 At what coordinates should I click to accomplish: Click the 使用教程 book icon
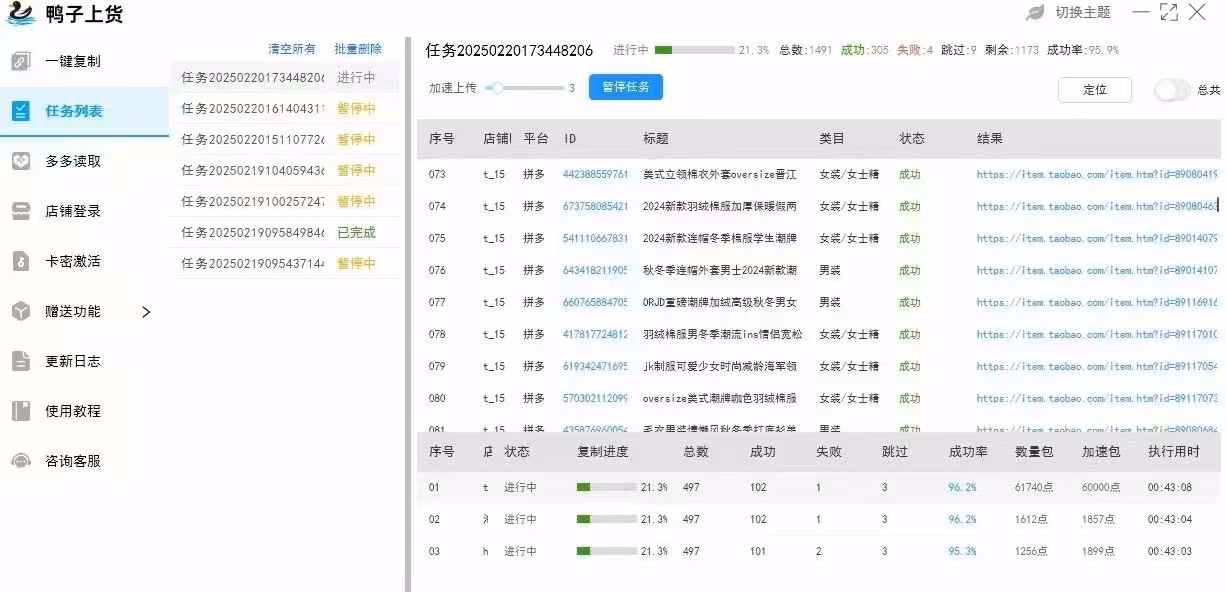[21, 411]
